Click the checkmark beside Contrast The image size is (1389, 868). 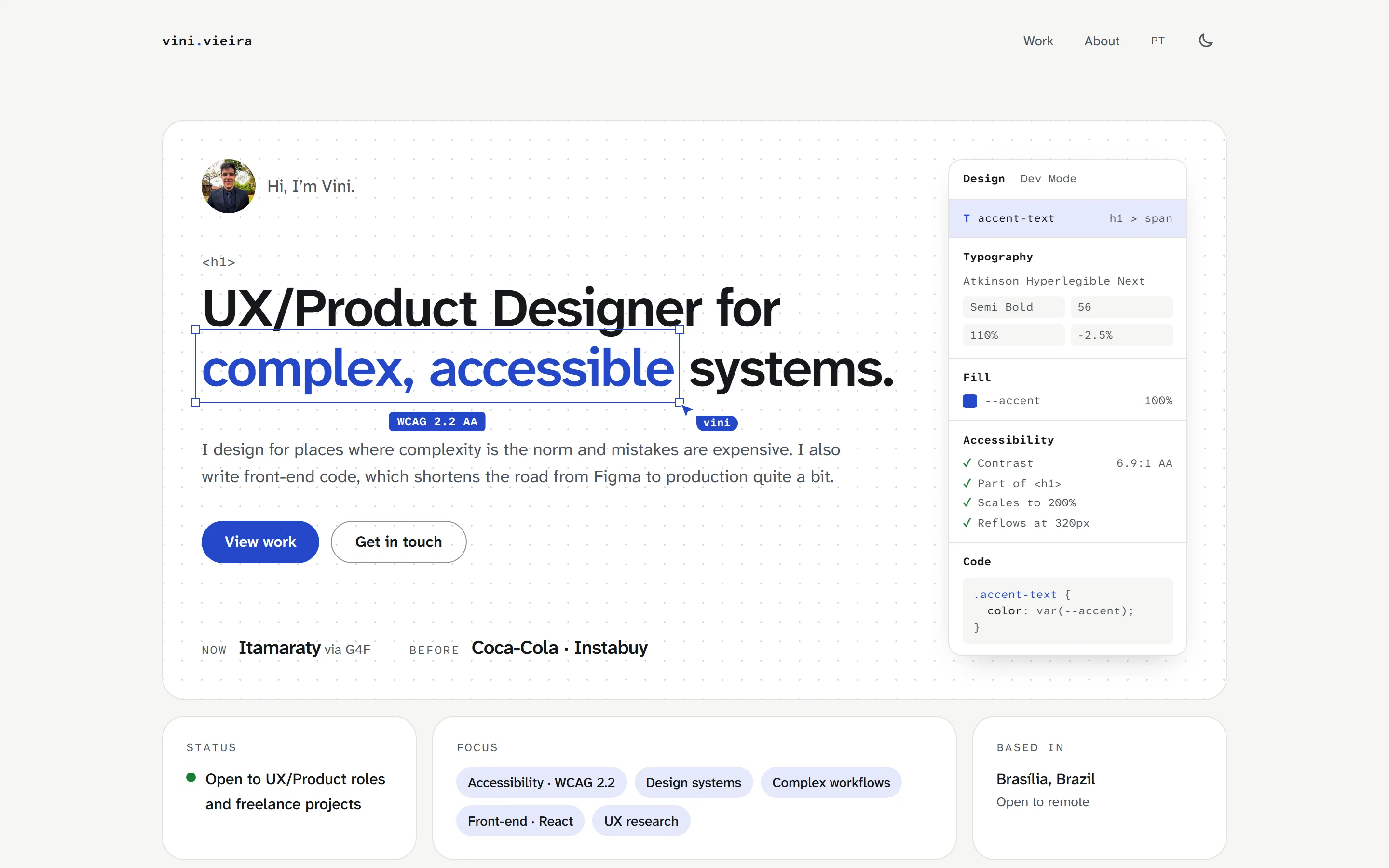coord(967,463)
